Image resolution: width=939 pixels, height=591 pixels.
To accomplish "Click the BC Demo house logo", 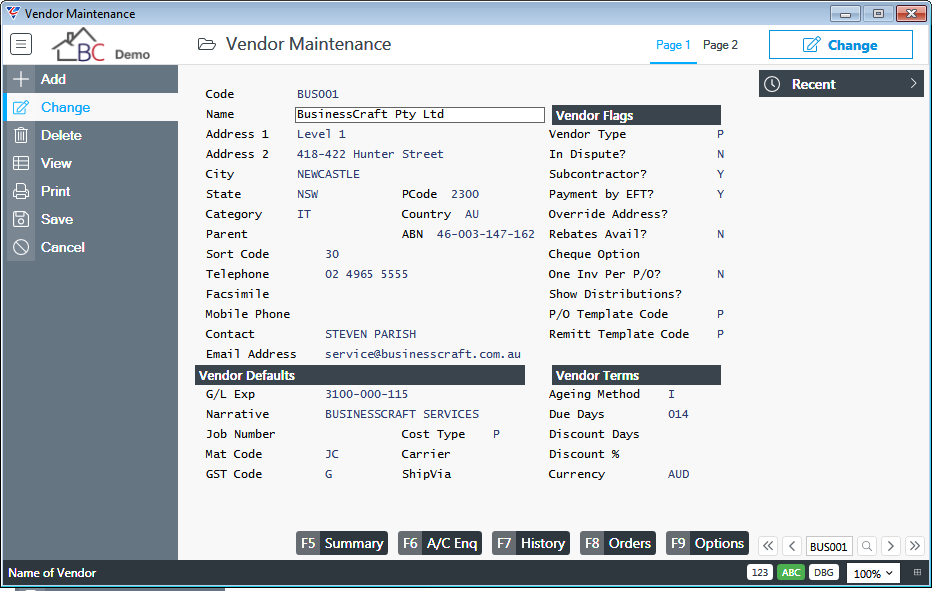I will [x=101, y=45].
